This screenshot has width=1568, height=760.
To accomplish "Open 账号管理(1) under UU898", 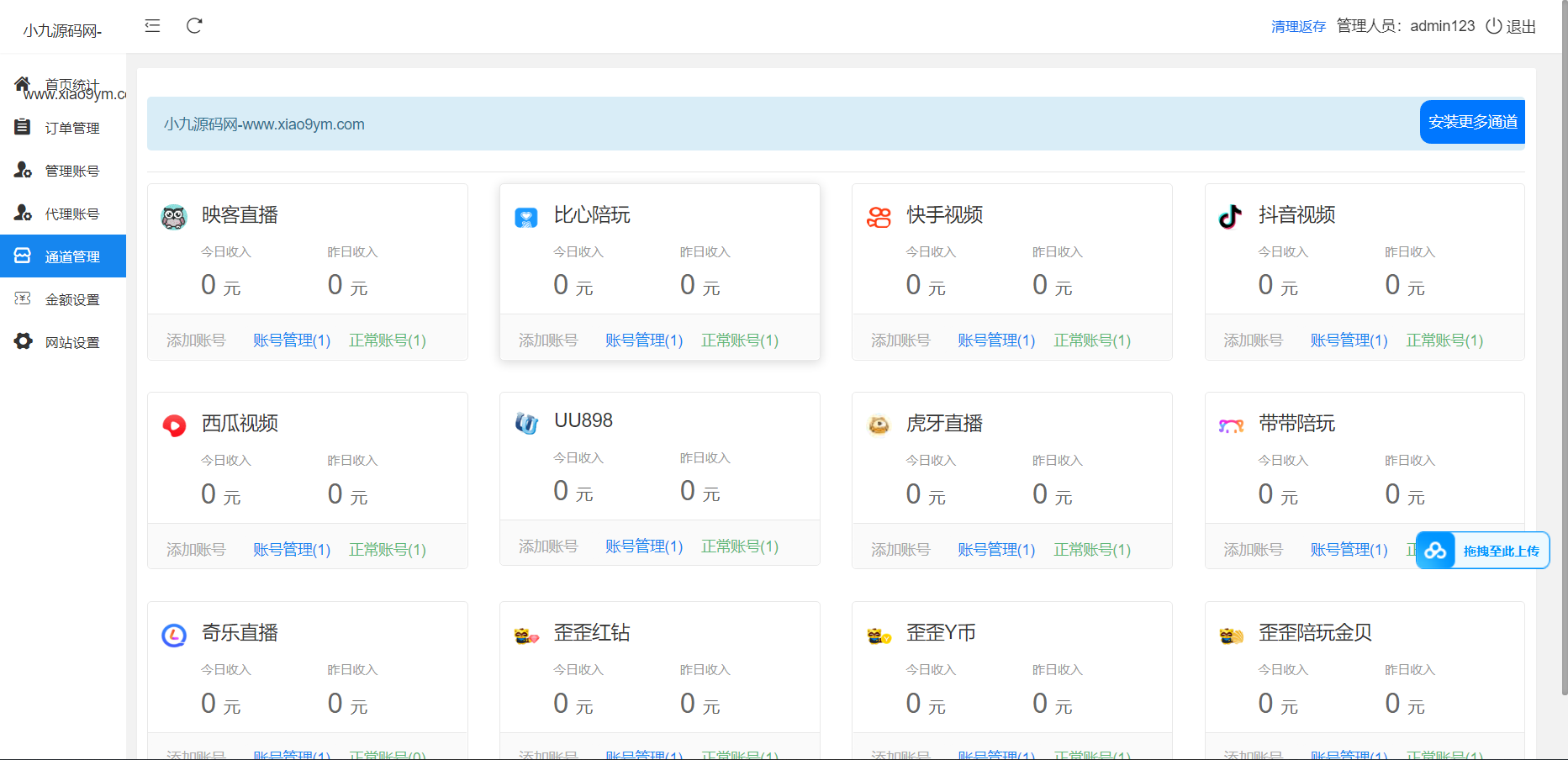I will tap(644, 546).
